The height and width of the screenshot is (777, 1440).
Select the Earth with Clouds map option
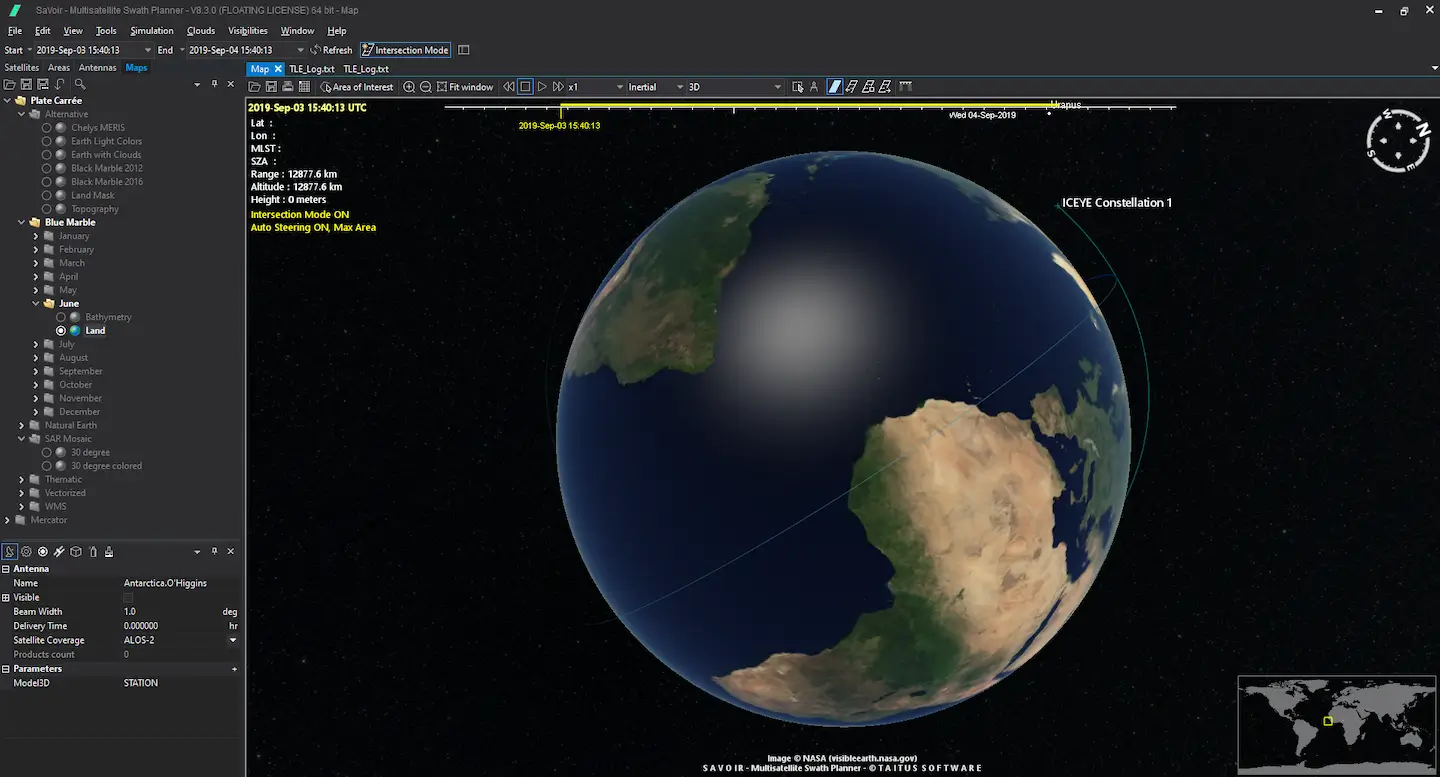click(47, 155)
